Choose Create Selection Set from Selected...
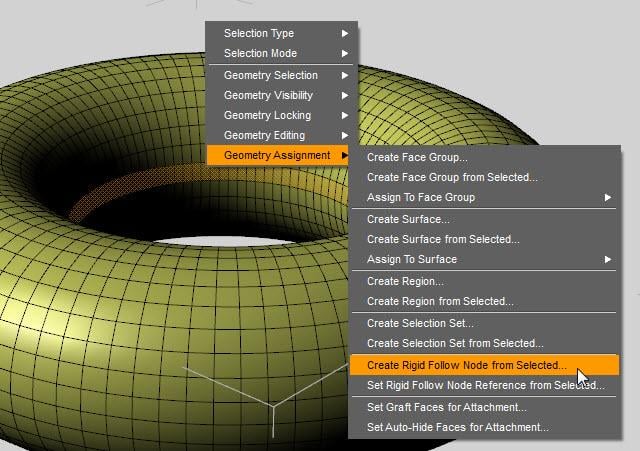 coord(484,343)
